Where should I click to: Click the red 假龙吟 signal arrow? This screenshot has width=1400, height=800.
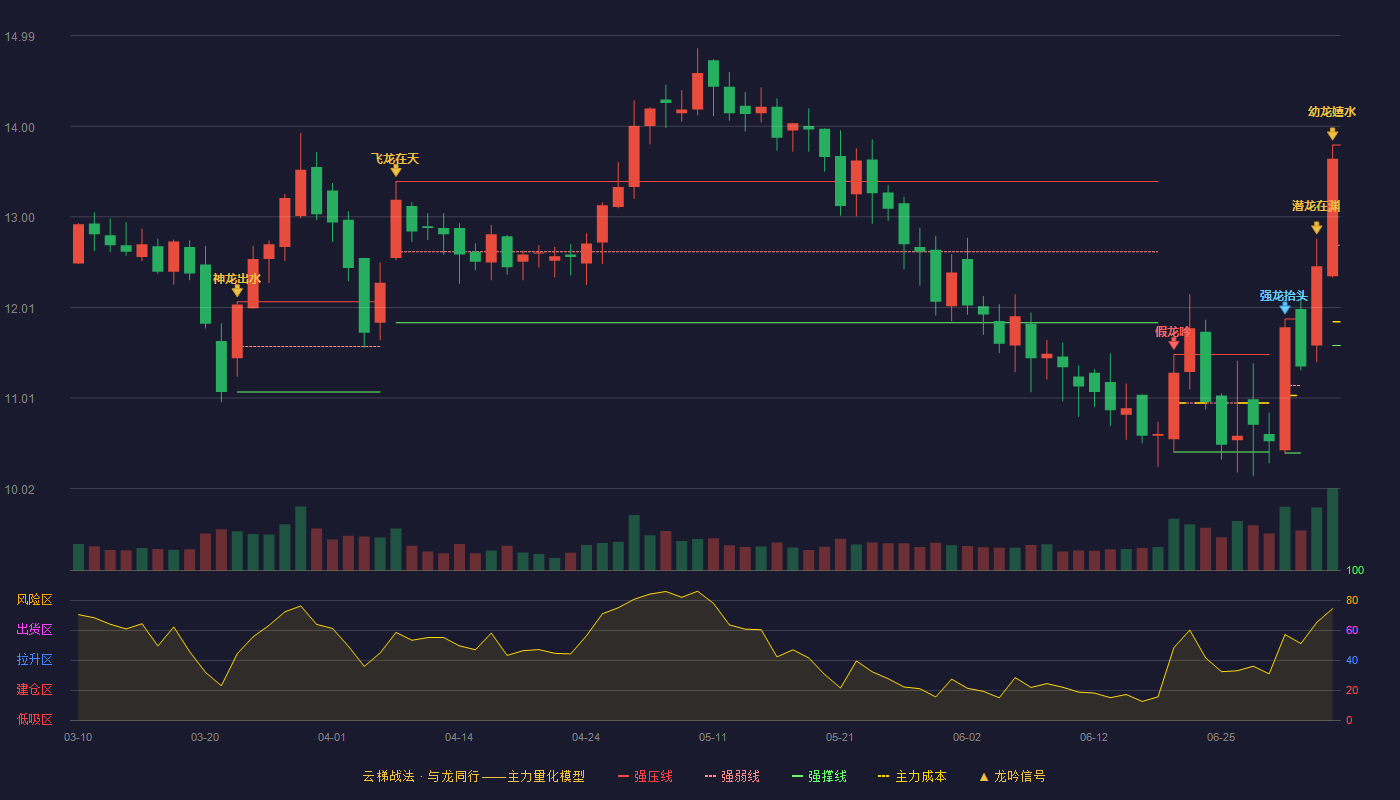(x=1174, y=344)
